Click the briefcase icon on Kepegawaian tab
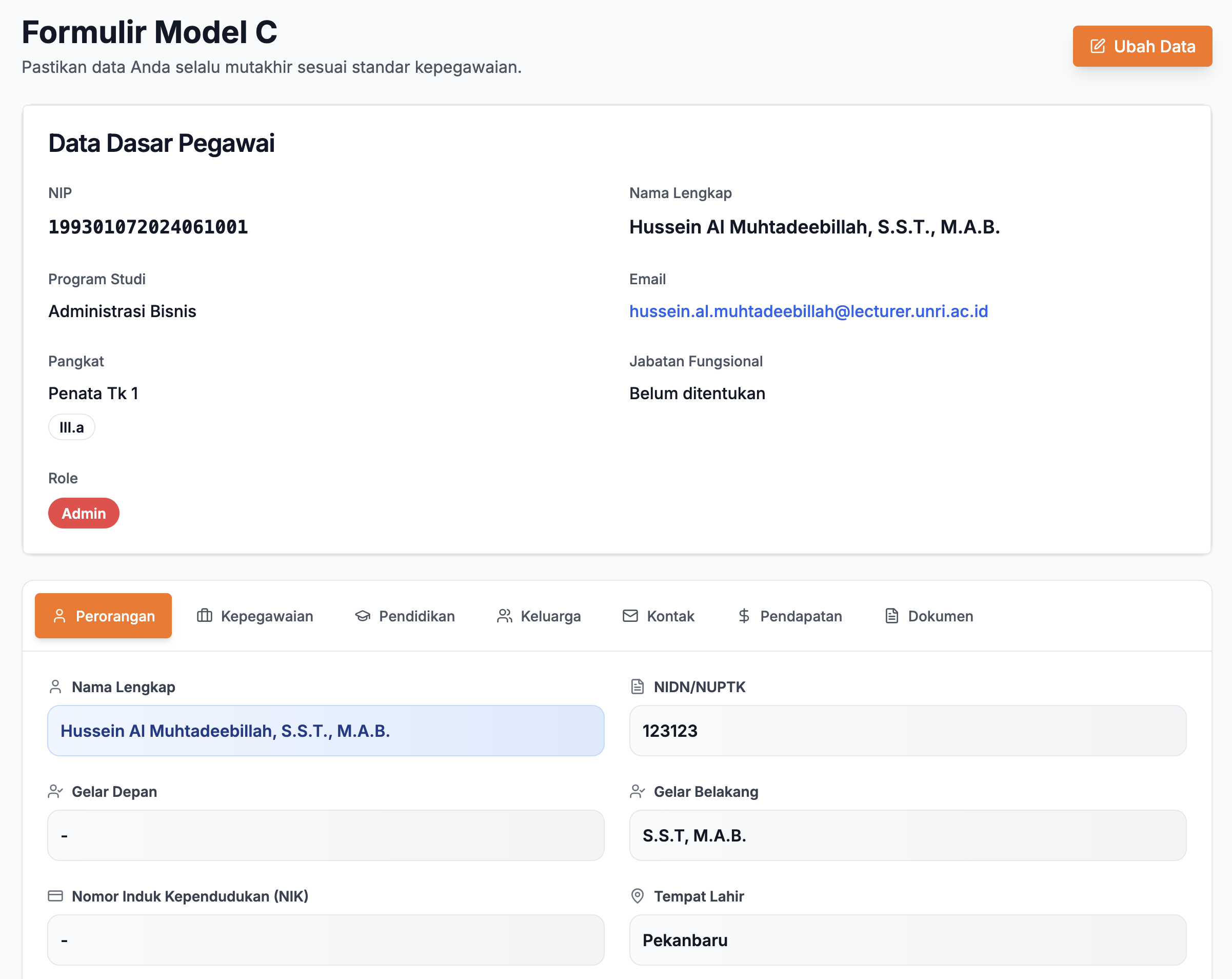 [x=205, y=616]
